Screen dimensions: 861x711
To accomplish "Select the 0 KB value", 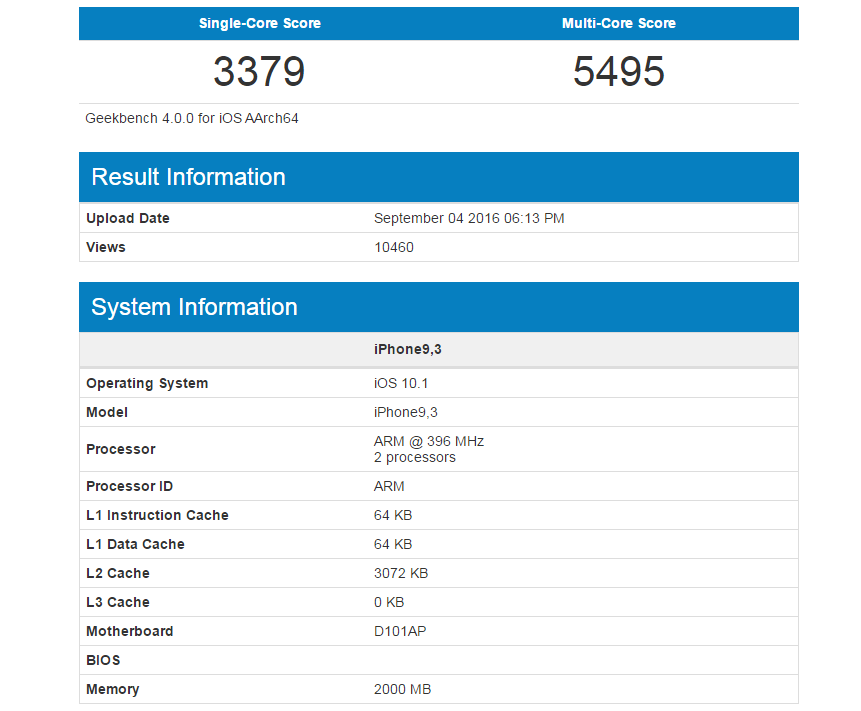I will point(389,603).
